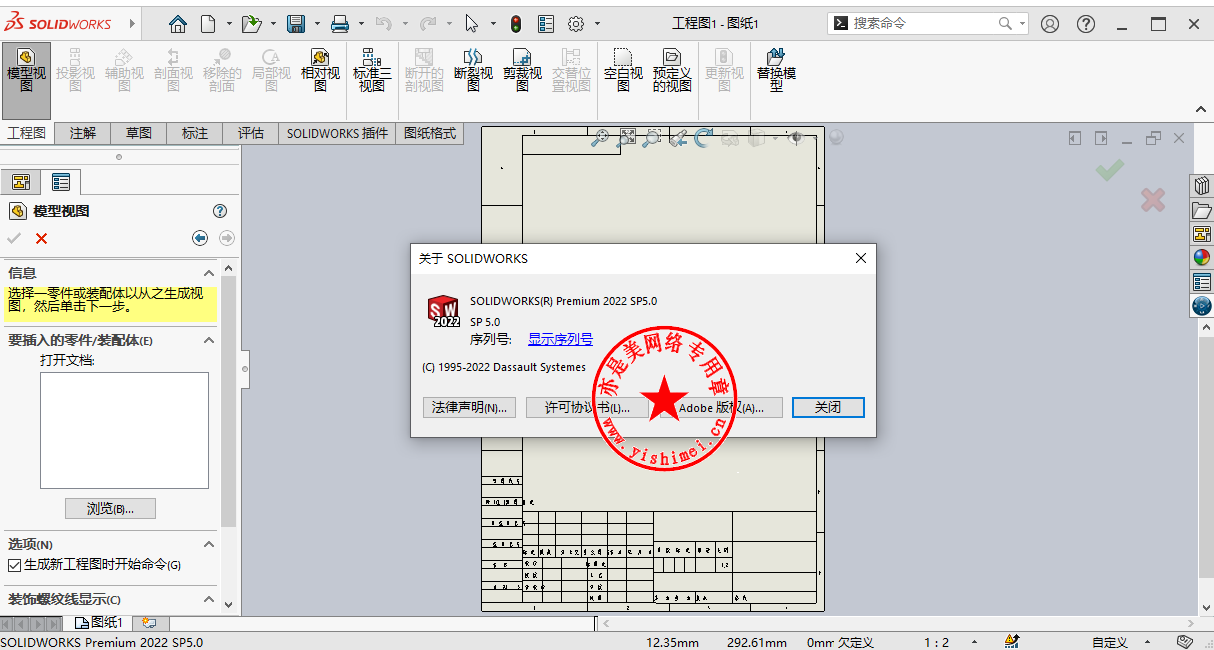Click the Print icon
1214x650 pixels.
point(340,24)
